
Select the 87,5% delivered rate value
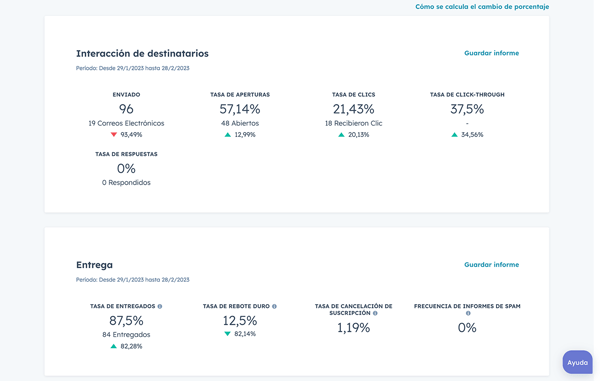click(x=126, y=321)
